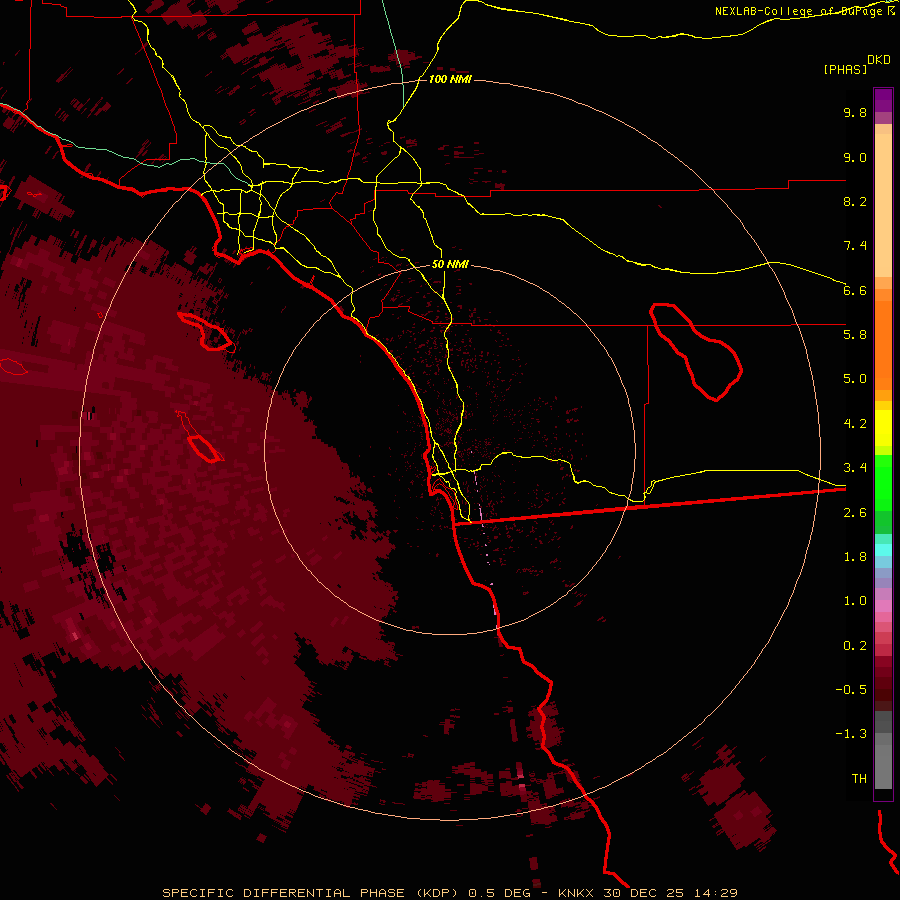The height and width of the screenshot is (900, 900).
Task: Pick the peach swatch beside 8.2
Action: click(883, 205)
